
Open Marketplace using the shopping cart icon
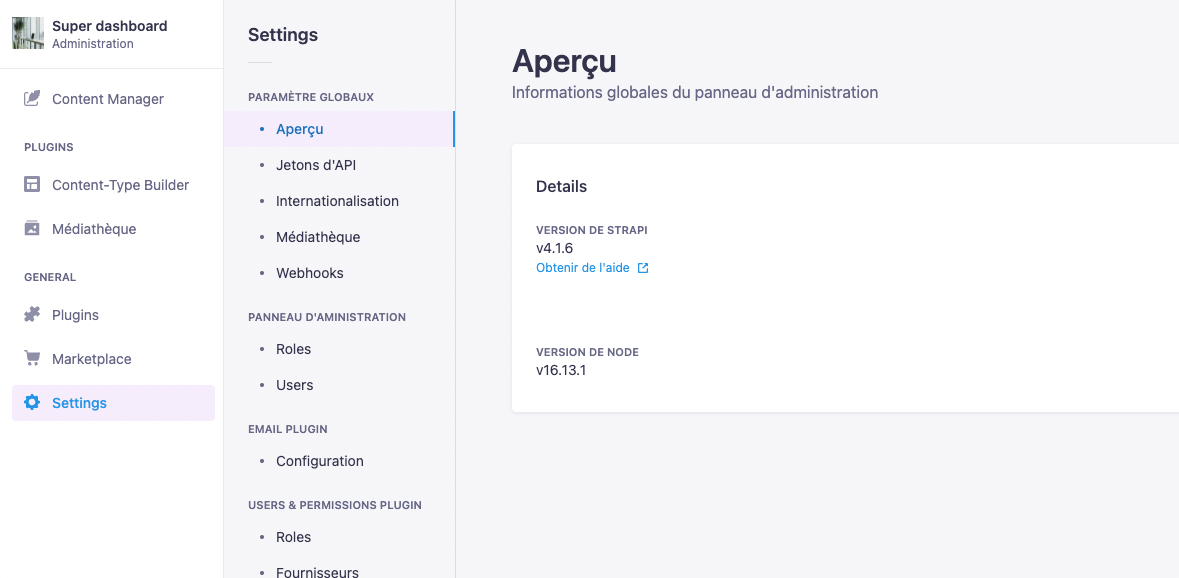tap(31, 358)
